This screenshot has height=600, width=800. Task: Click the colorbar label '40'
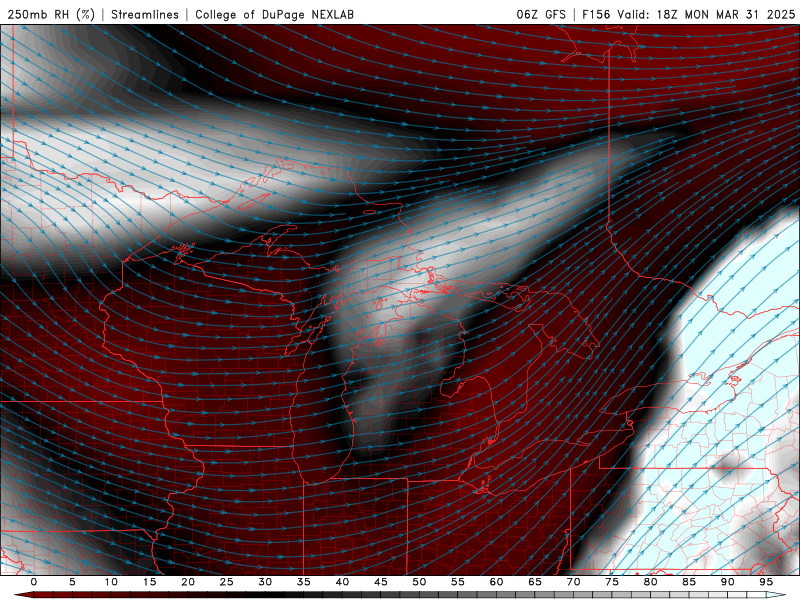tap(342, 582)
